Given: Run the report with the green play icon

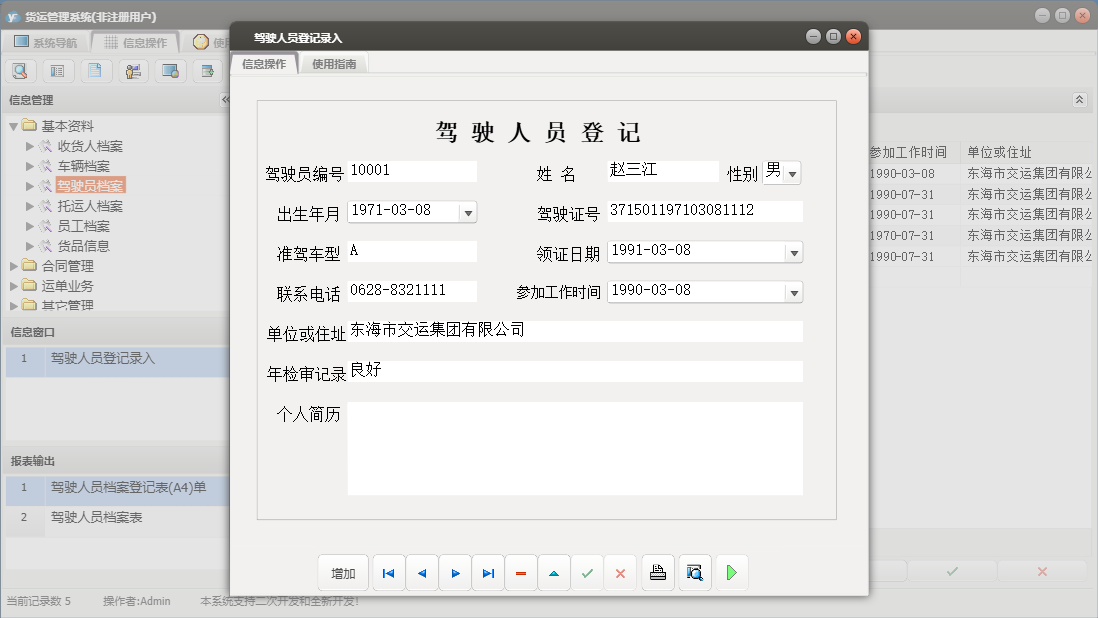Looking at the screenshot, I should [x=731, y=572].
